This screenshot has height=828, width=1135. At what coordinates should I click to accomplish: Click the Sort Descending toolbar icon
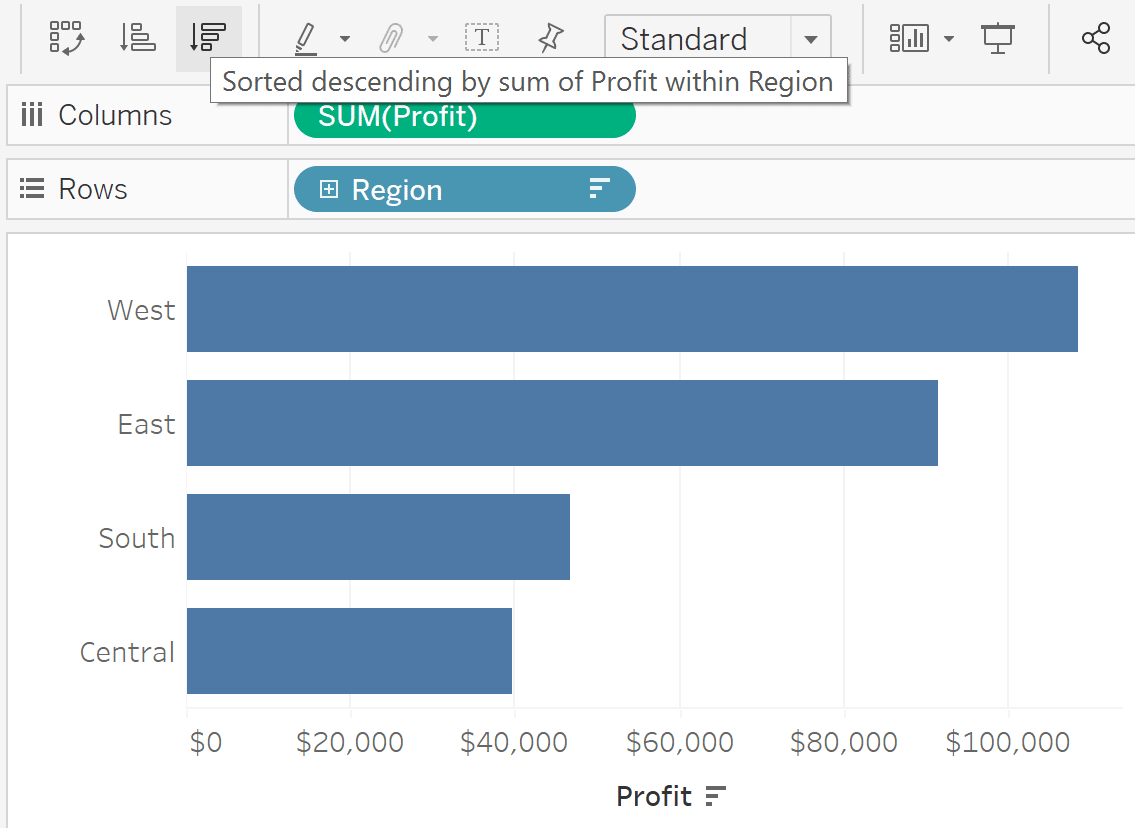(x=208, y=38)
